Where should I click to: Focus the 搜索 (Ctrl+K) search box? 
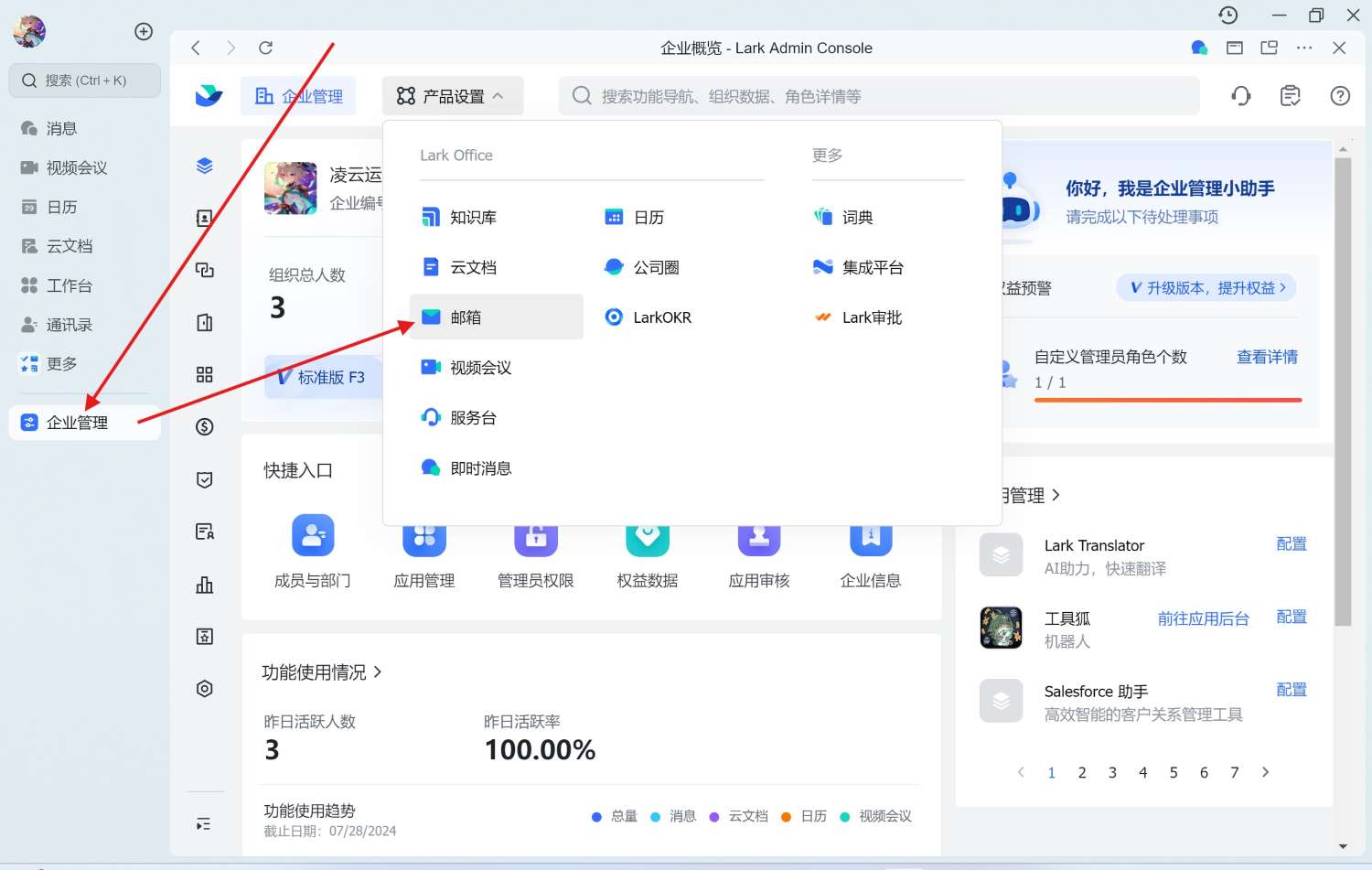(x=84, y=81)
